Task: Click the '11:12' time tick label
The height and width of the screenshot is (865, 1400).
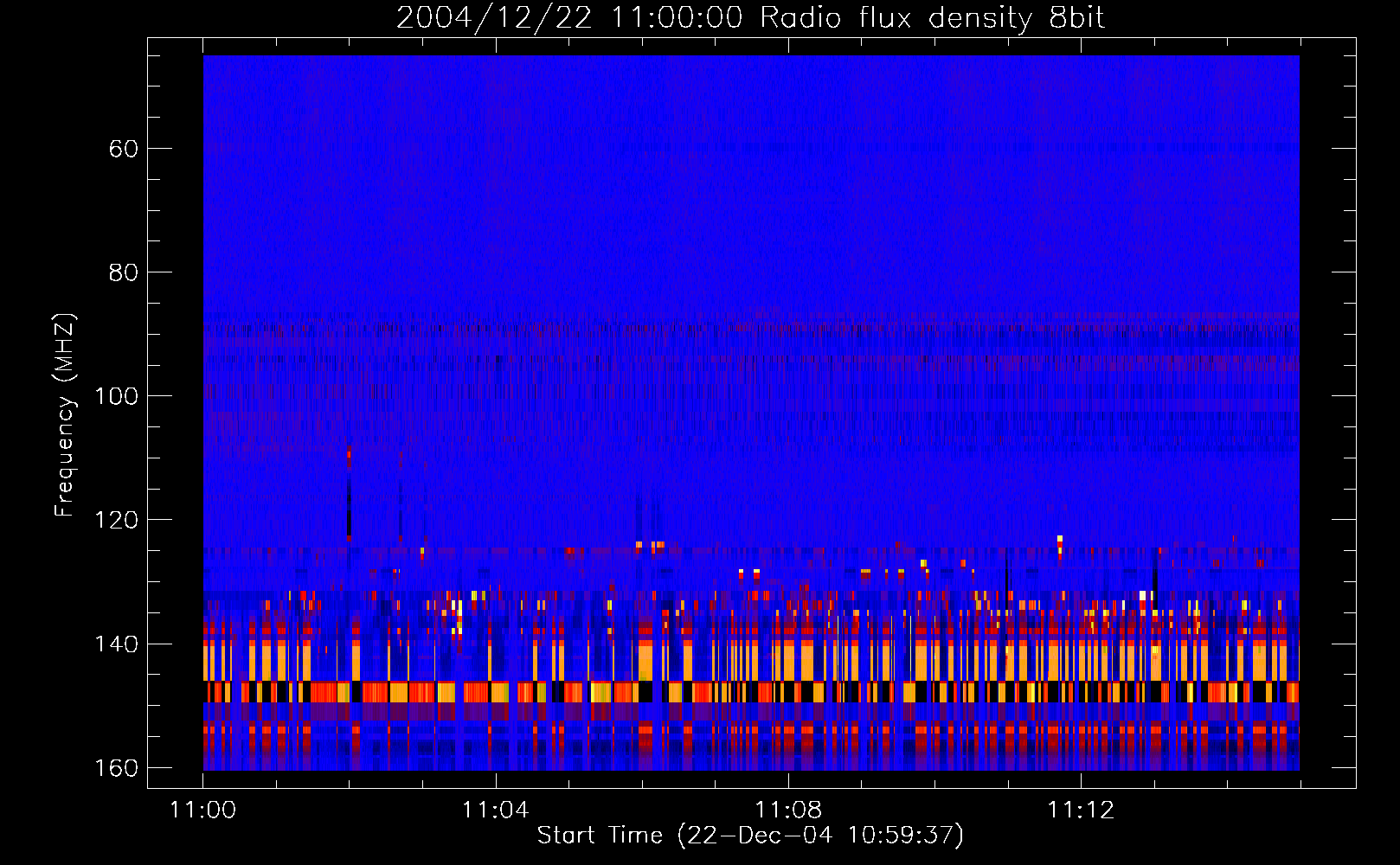Action: [1081, 811]
